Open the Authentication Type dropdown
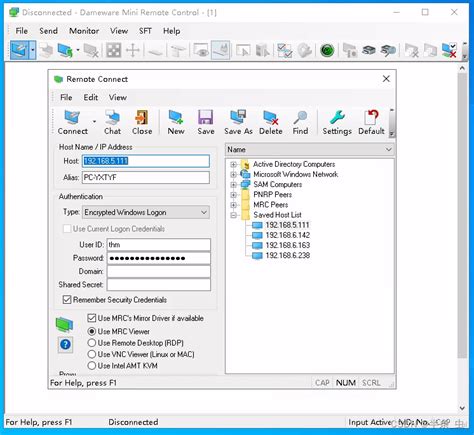Image resolution: width=474 pixels, height=435 pixels. tap(146, 212)
